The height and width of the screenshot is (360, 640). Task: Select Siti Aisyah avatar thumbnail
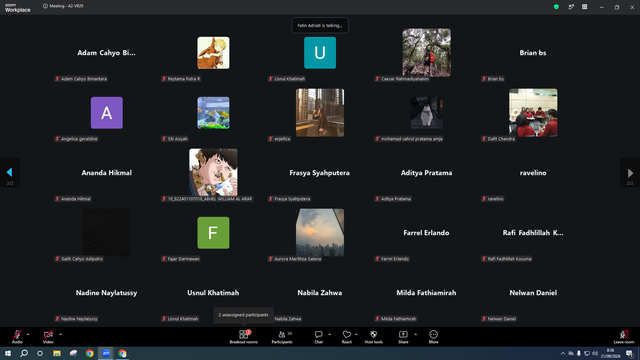pos(213,113)
